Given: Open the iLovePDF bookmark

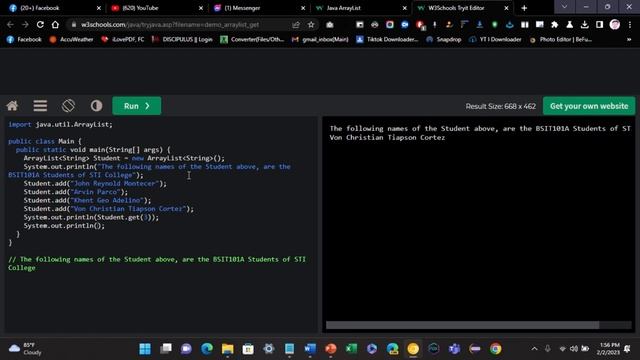Looking at the screenshot, I should pos(122,40).
